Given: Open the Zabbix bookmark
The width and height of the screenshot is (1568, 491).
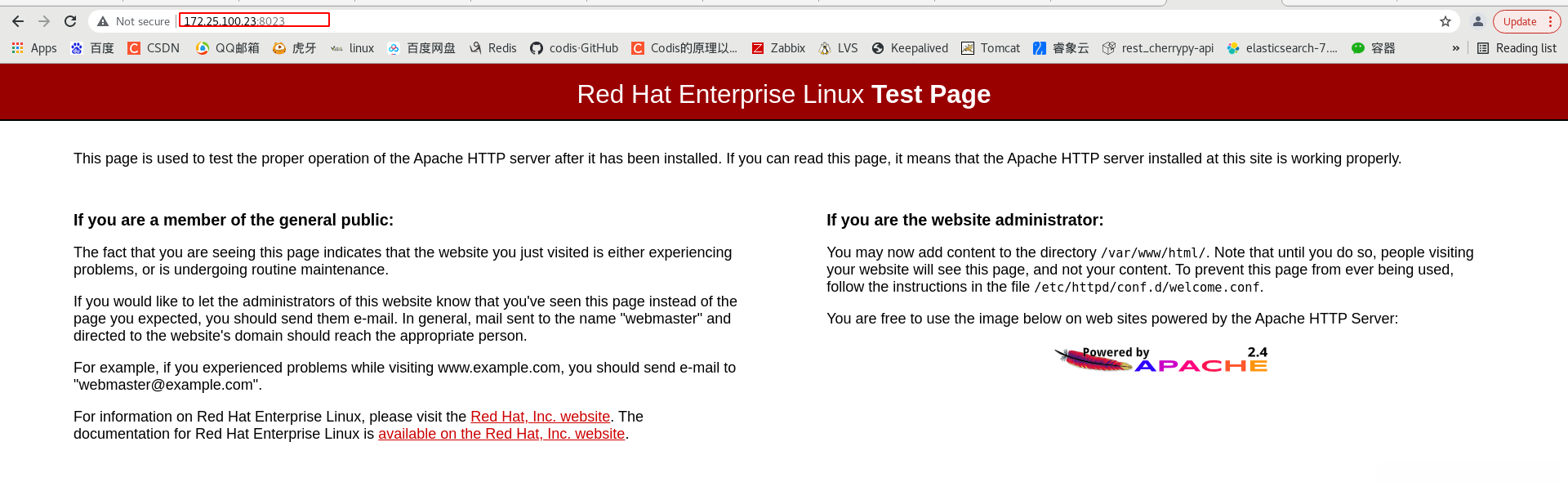Looking at the screenshot, I should (x=778, y=48).
